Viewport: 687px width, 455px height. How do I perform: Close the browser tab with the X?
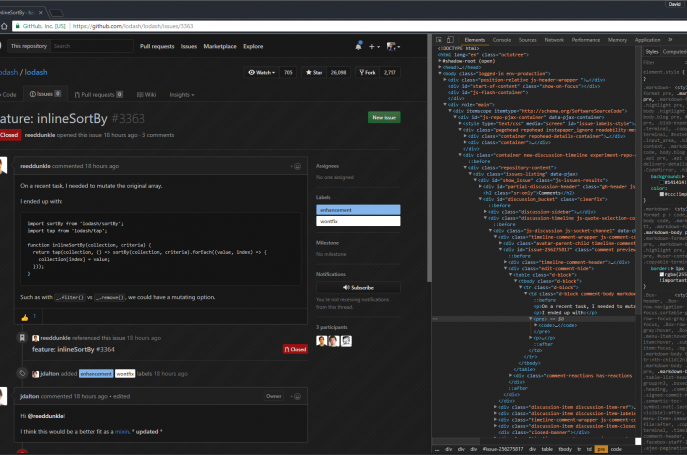click(40, 13)
